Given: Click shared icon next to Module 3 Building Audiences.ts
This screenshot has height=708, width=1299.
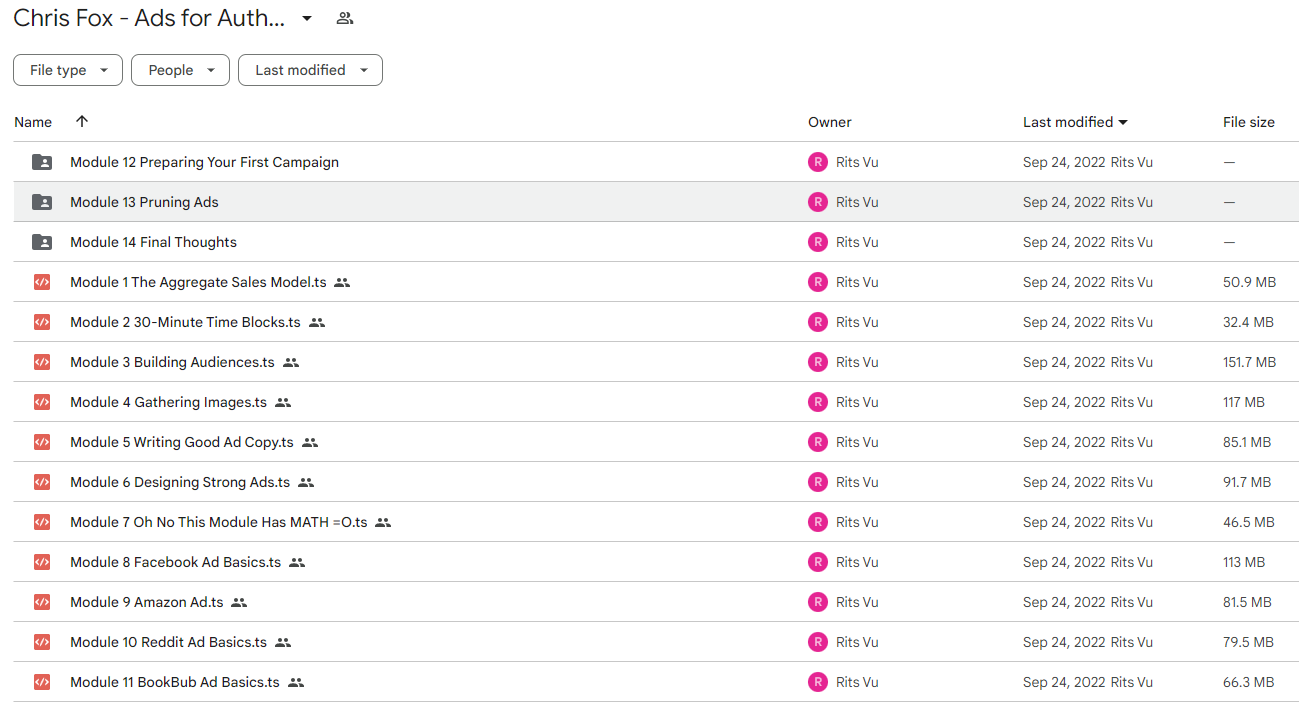Looking at the screenshot, I should [x=291, y=362].
